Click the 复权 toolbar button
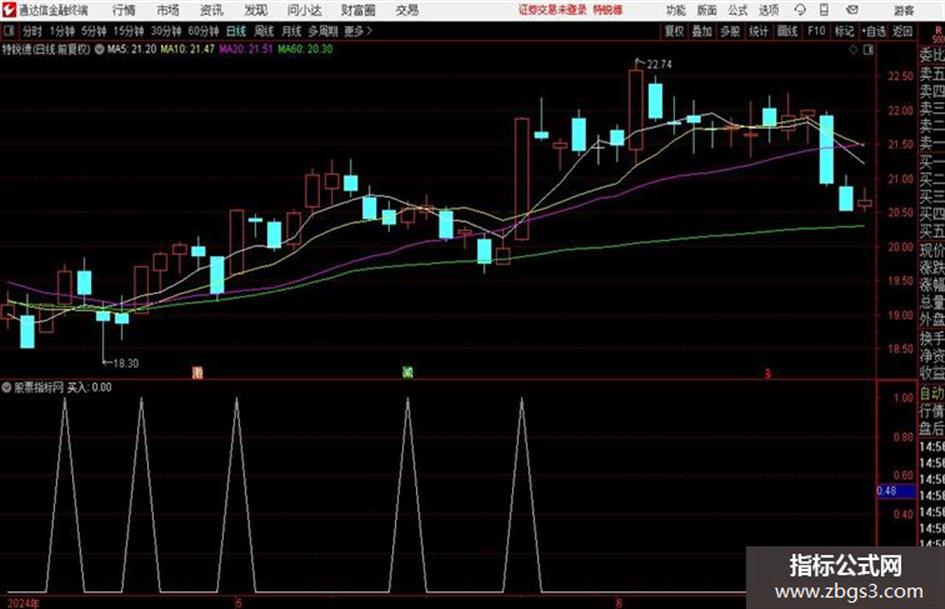This screenshot has width=945, height=609. tap(674, 31)
